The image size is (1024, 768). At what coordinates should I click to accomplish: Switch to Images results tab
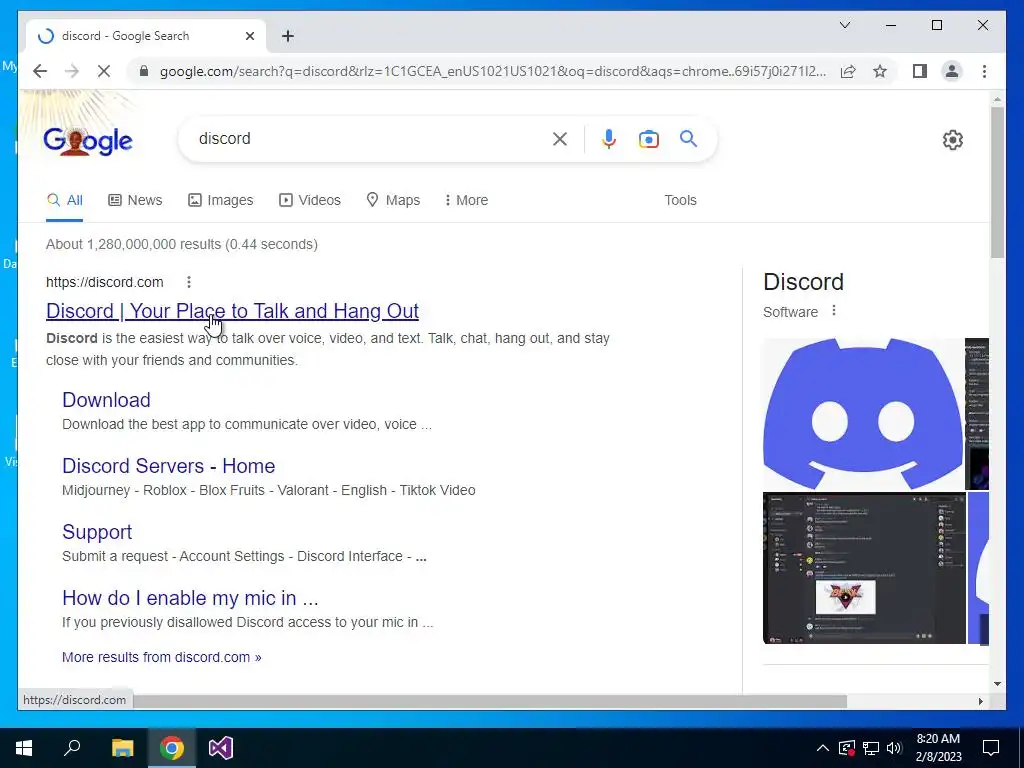coord(221,200)
